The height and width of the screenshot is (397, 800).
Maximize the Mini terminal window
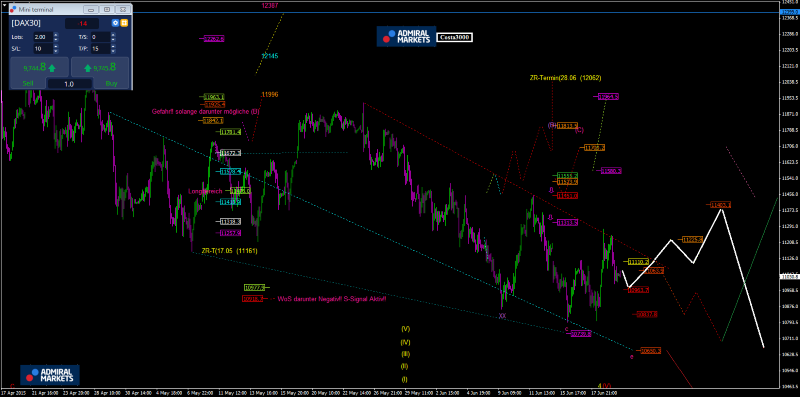[107, 9]
